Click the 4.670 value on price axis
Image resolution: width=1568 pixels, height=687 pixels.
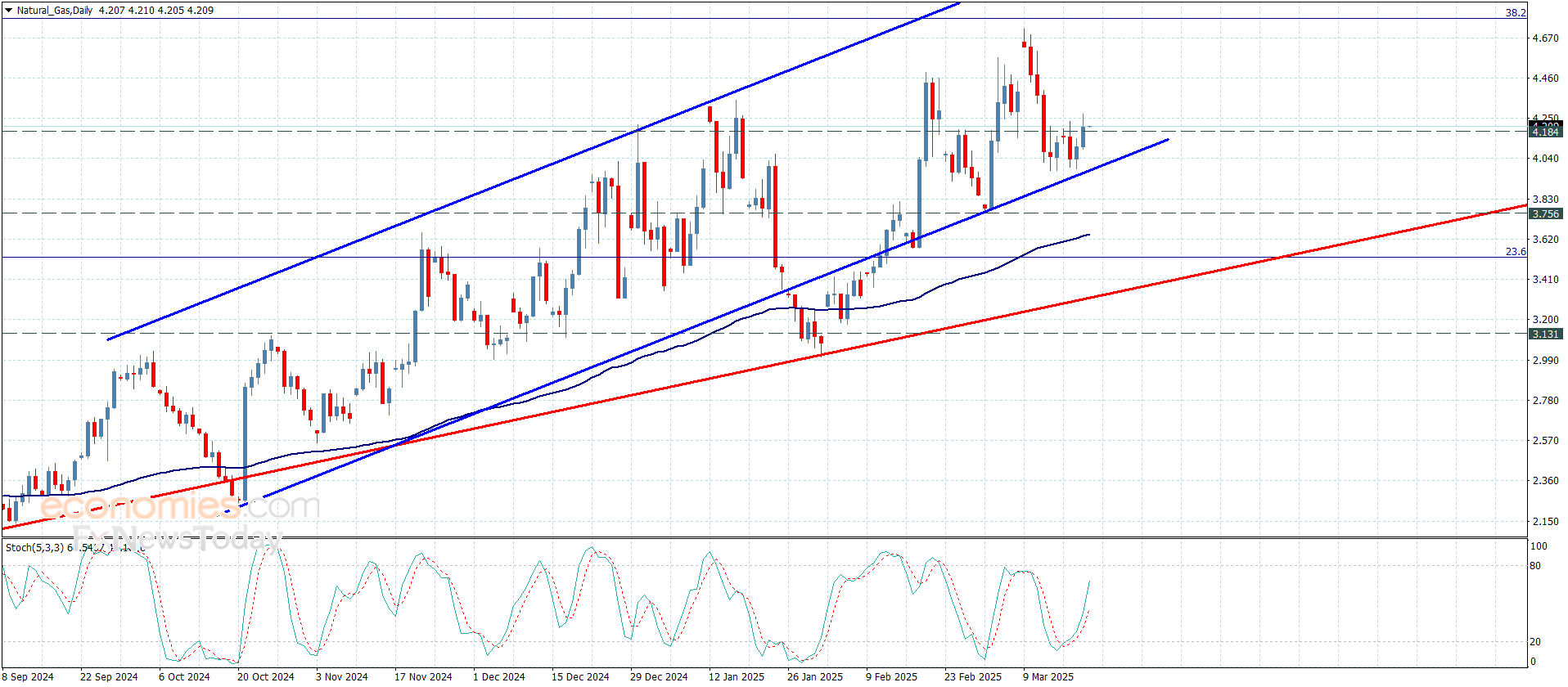click(x=1545, y=38)
